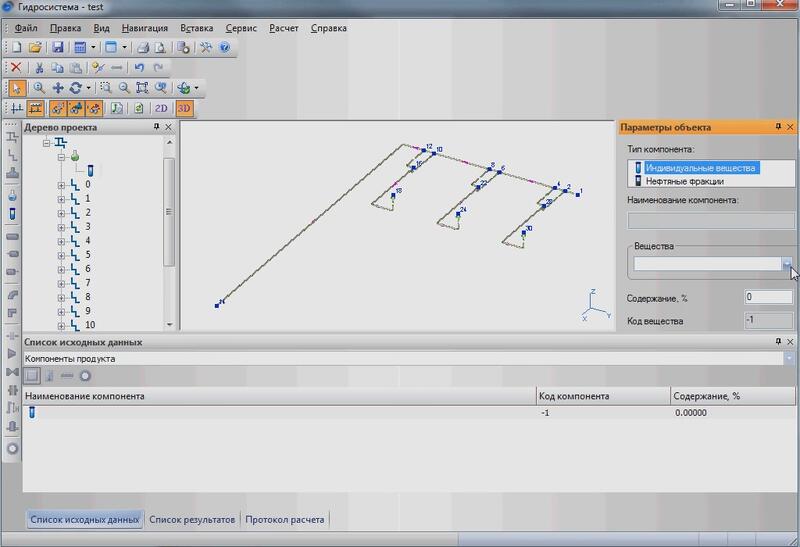Click the 'Содержание, %' column header
This screenshot has height=547, width=800.
pos(706,396)
